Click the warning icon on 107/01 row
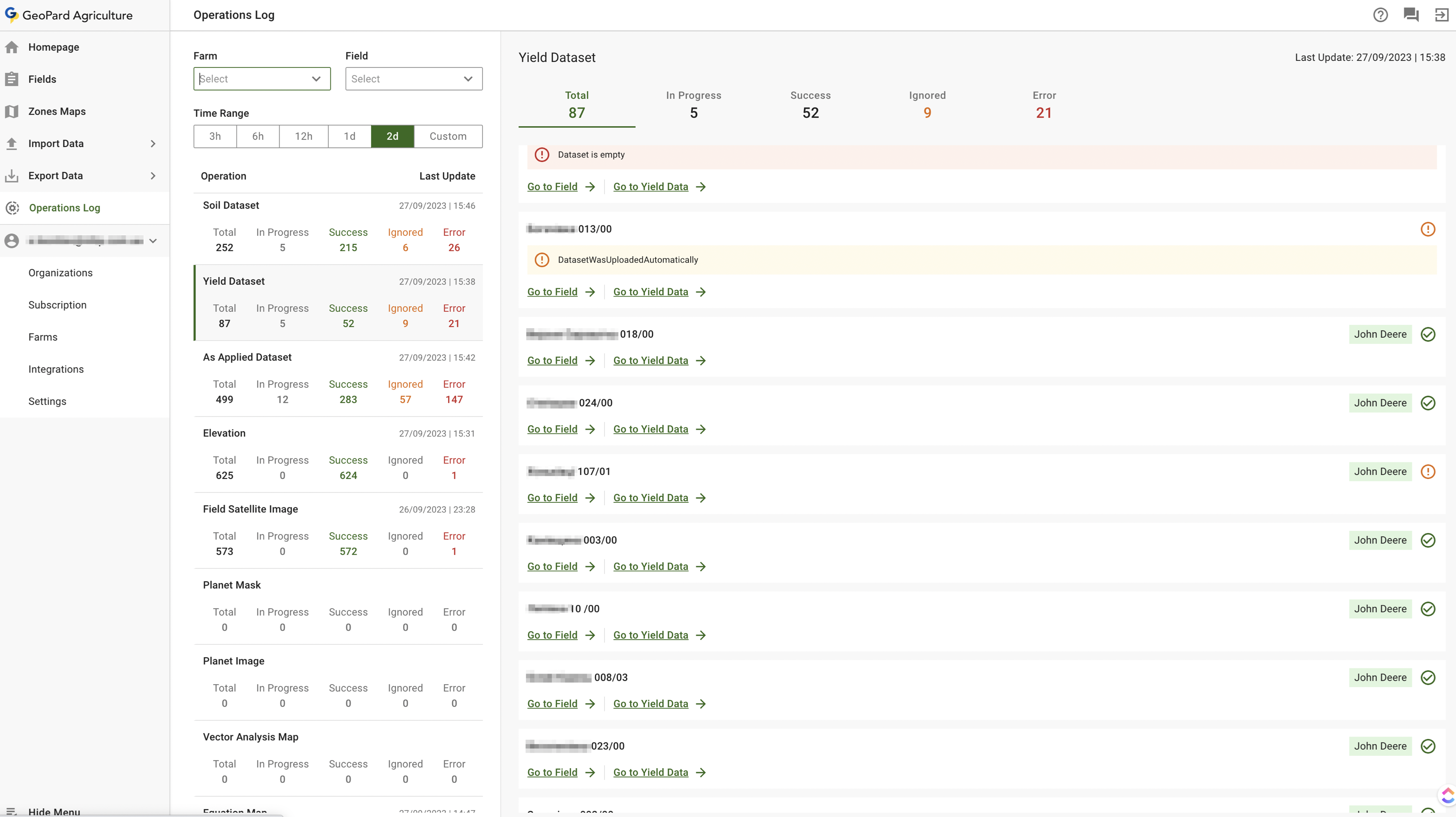 click(1428, 471)
